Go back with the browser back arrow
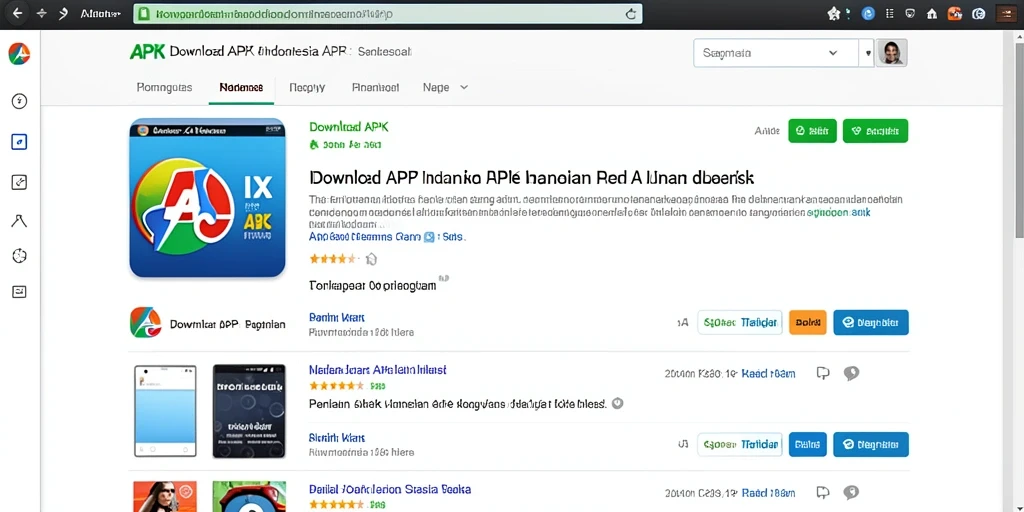 pos(18,14)
